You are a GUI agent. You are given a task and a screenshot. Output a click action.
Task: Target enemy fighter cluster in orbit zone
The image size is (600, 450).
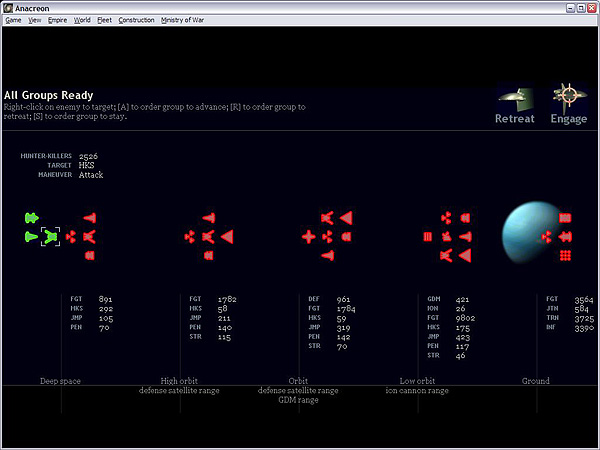[328, 237]
